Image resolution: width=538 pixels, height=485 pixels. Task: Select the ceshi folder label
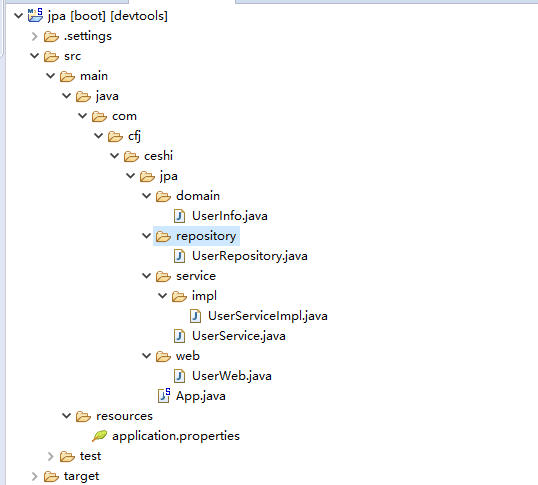click(158, 156)
